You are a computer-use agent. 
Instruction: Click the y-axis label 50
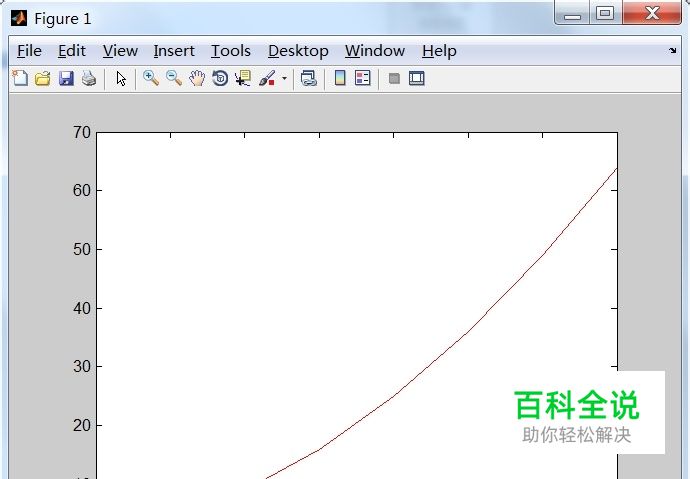[82, 249]
